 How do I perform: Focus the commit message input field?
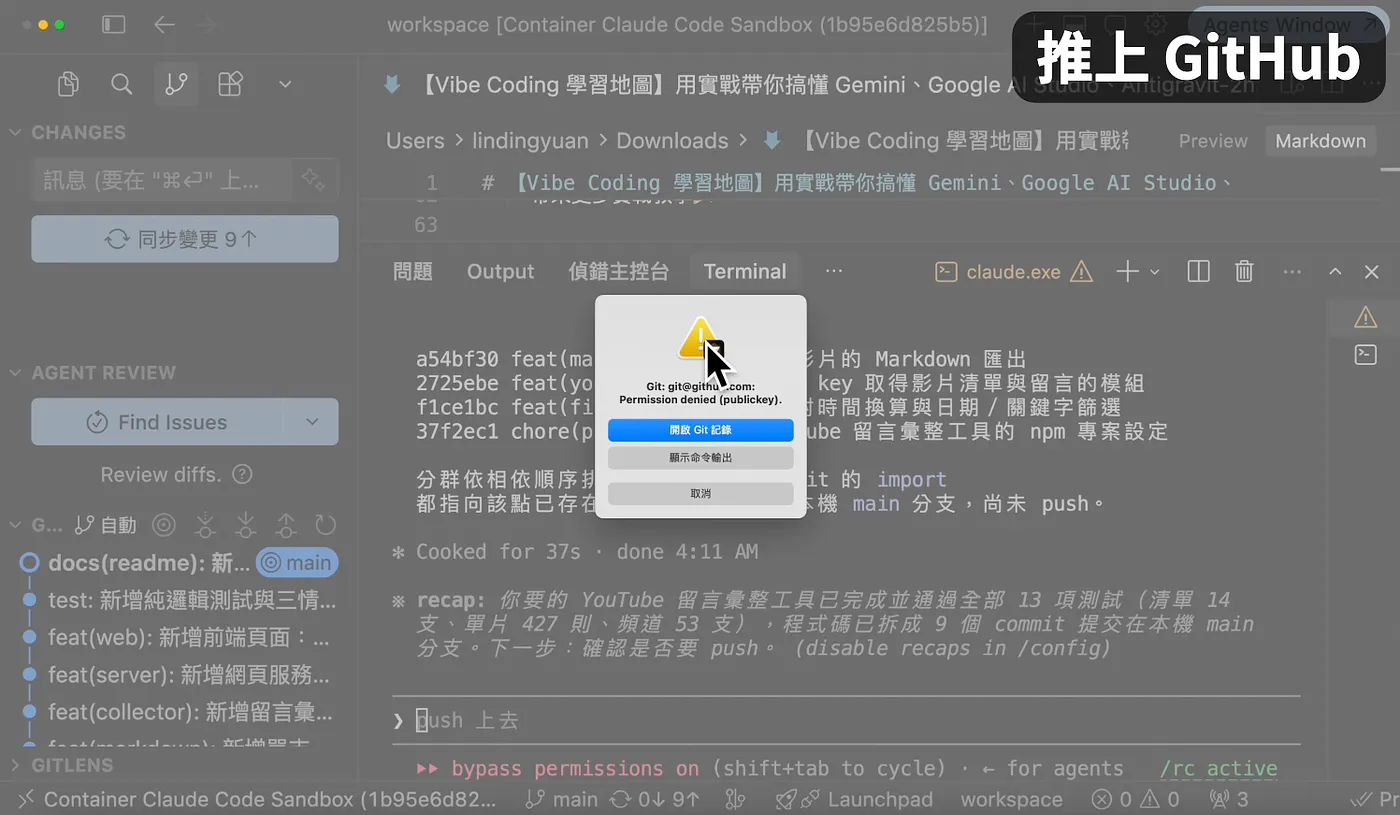(x=162, y=180)
